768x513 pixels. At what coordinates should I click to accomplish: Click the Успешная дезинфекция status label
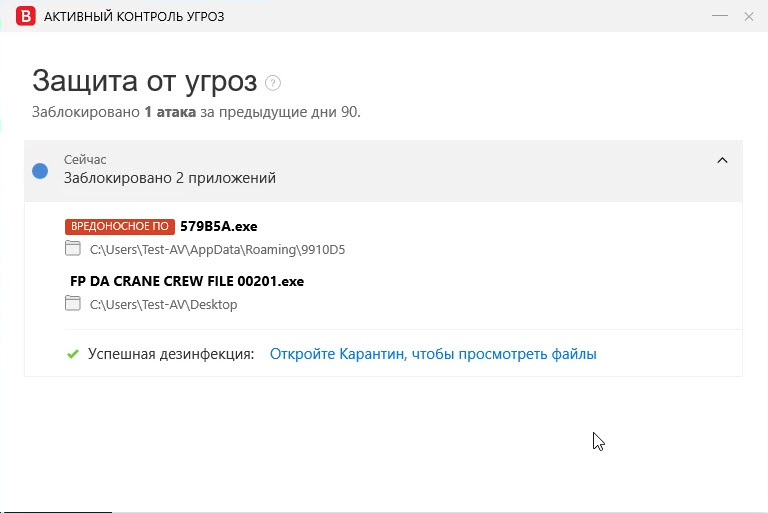[x=171, y=354]
